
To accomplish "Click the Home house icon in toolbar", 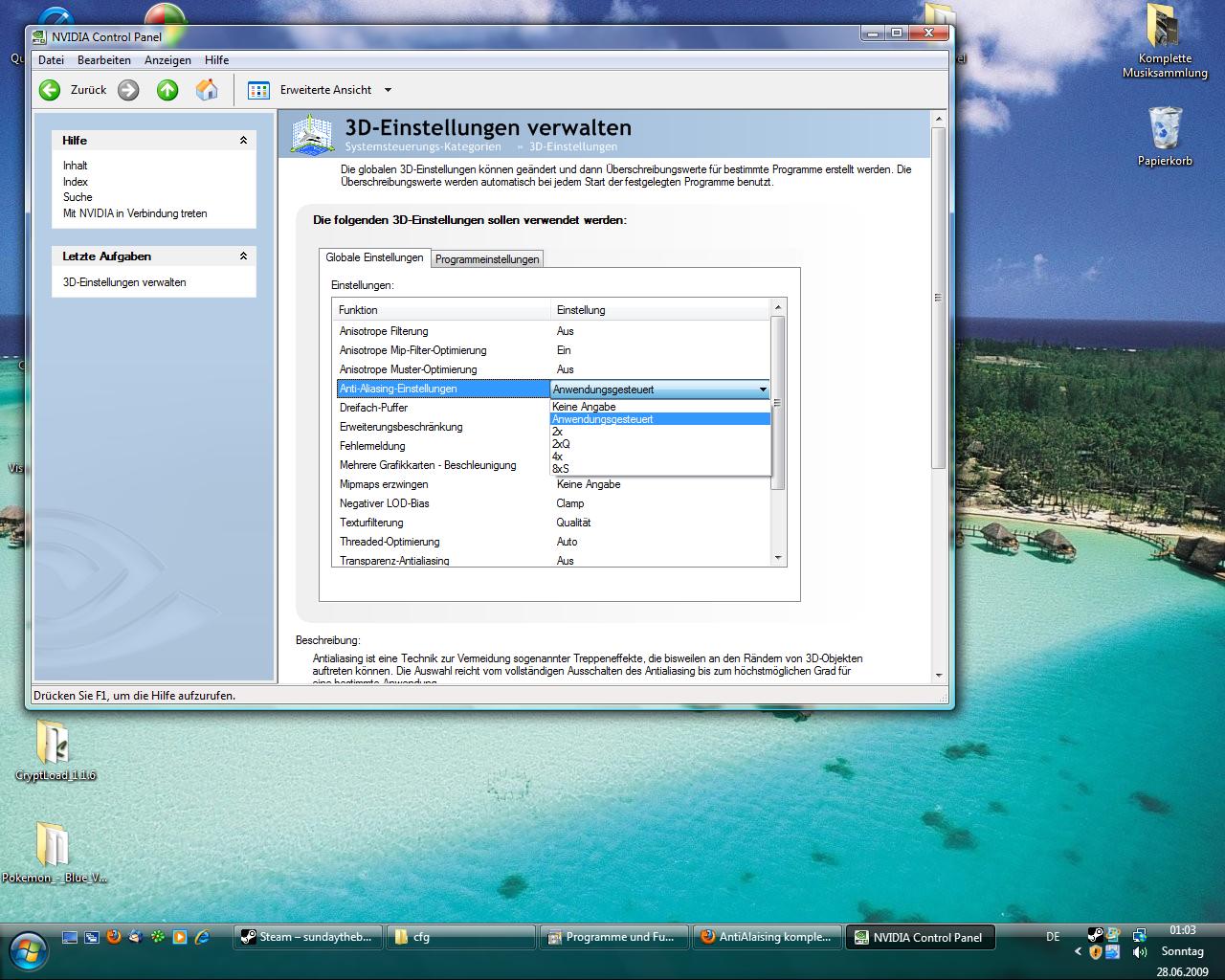I will (207, 90).
